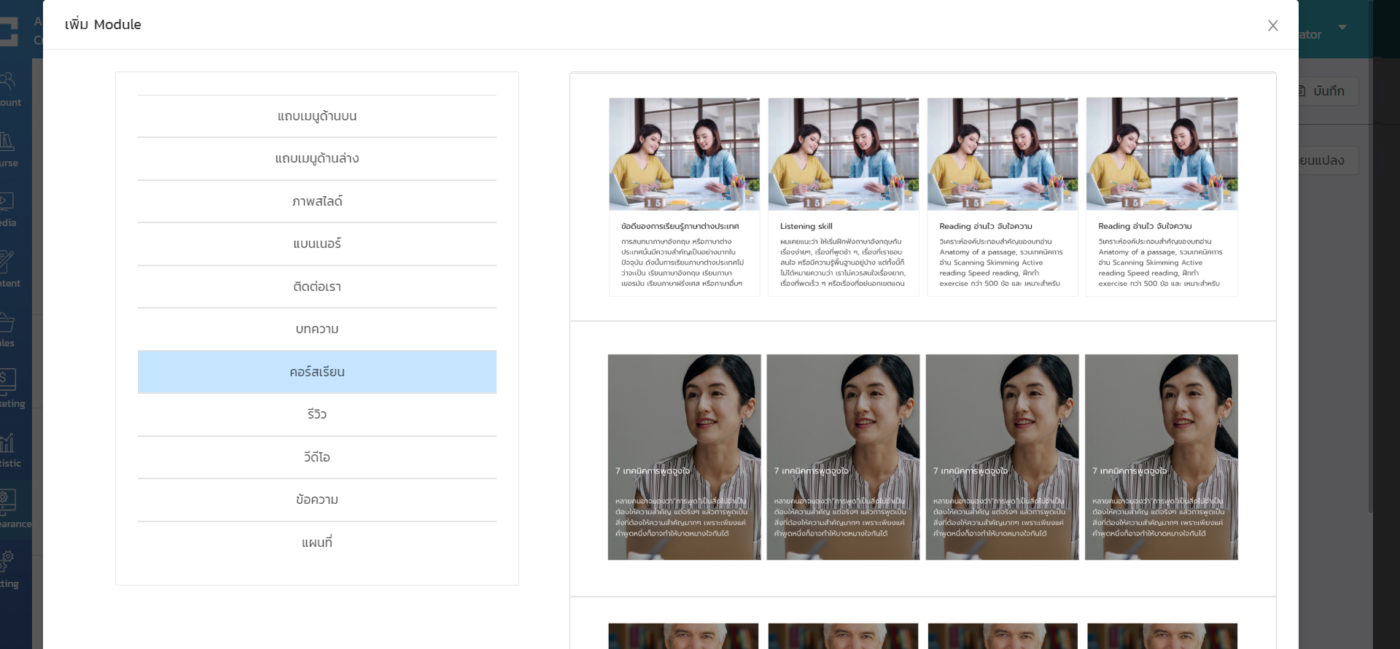This screenshot has height=649, width=1400.
Task: Select the Appearance sidebar icon
Action: (10, 508)
